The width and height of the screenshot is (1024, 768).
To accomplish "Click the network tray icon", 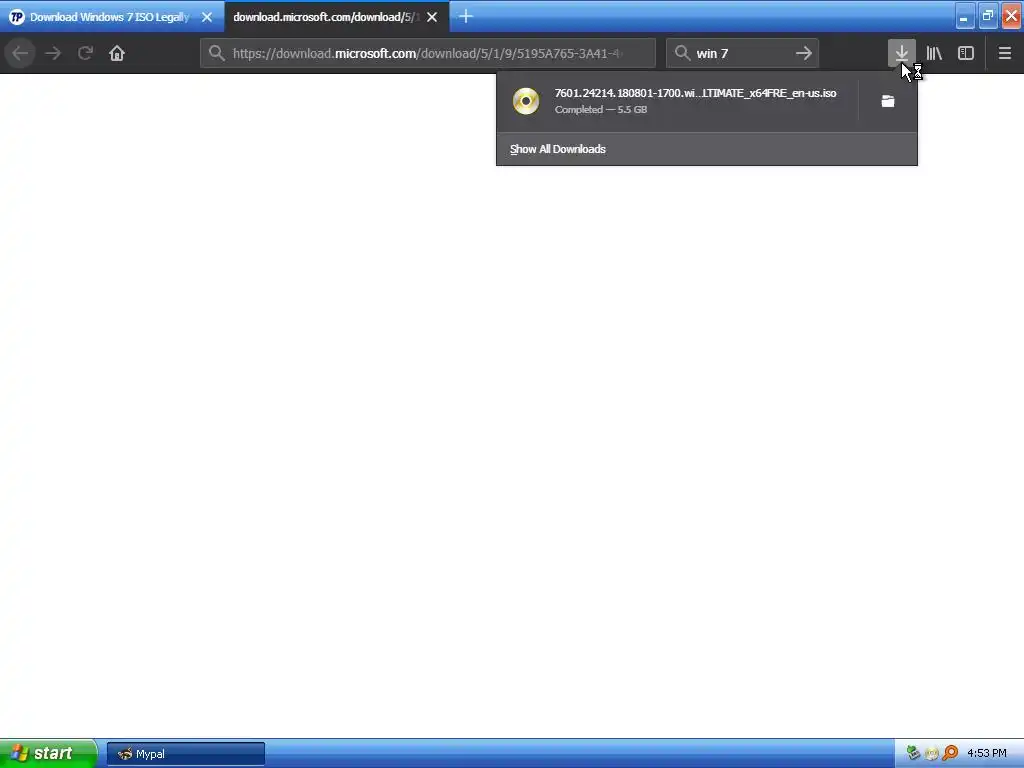I will [x=913, y=753].
